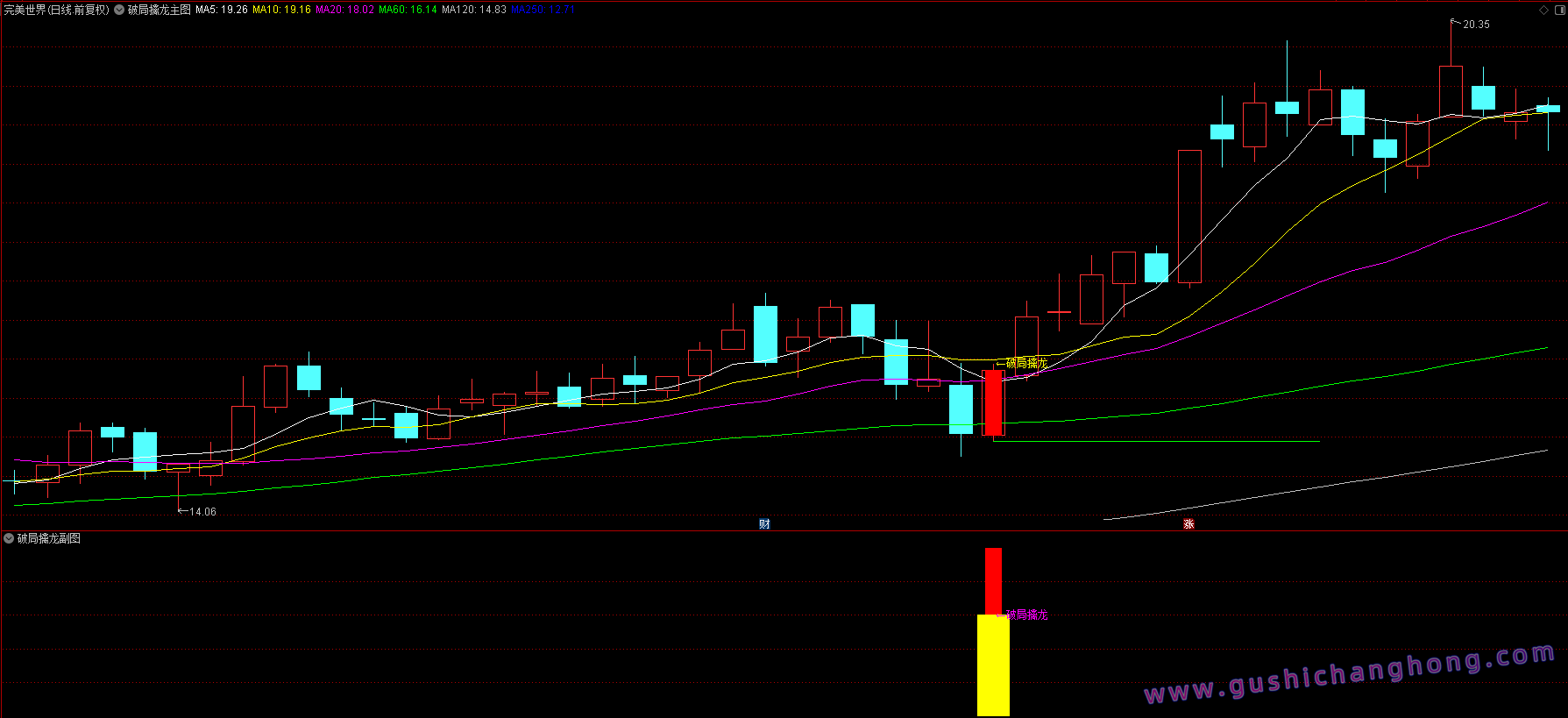Viewport: 1568px width, 718px height.
Task: Click the yellow 破局擒龙 signal label on main chart
Action: click(1025, 363)
